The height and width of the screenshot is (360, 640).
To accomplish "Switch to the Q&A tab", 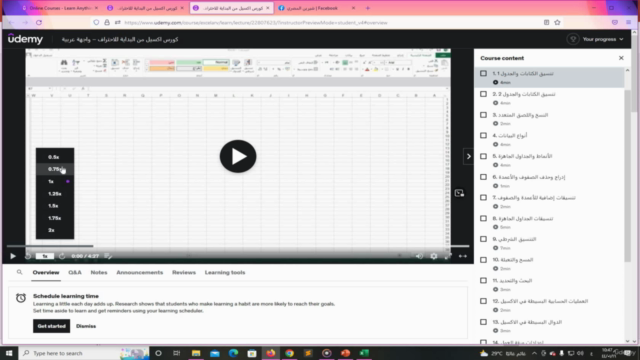I will pos(75,272).
